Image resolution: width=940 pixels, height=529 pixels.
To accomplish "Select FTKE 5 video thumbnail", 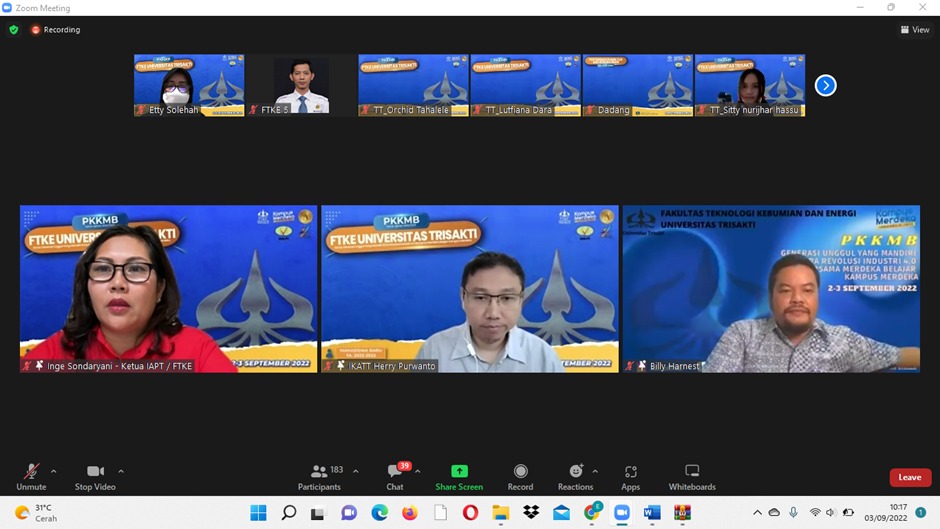I will pos(302,85).
